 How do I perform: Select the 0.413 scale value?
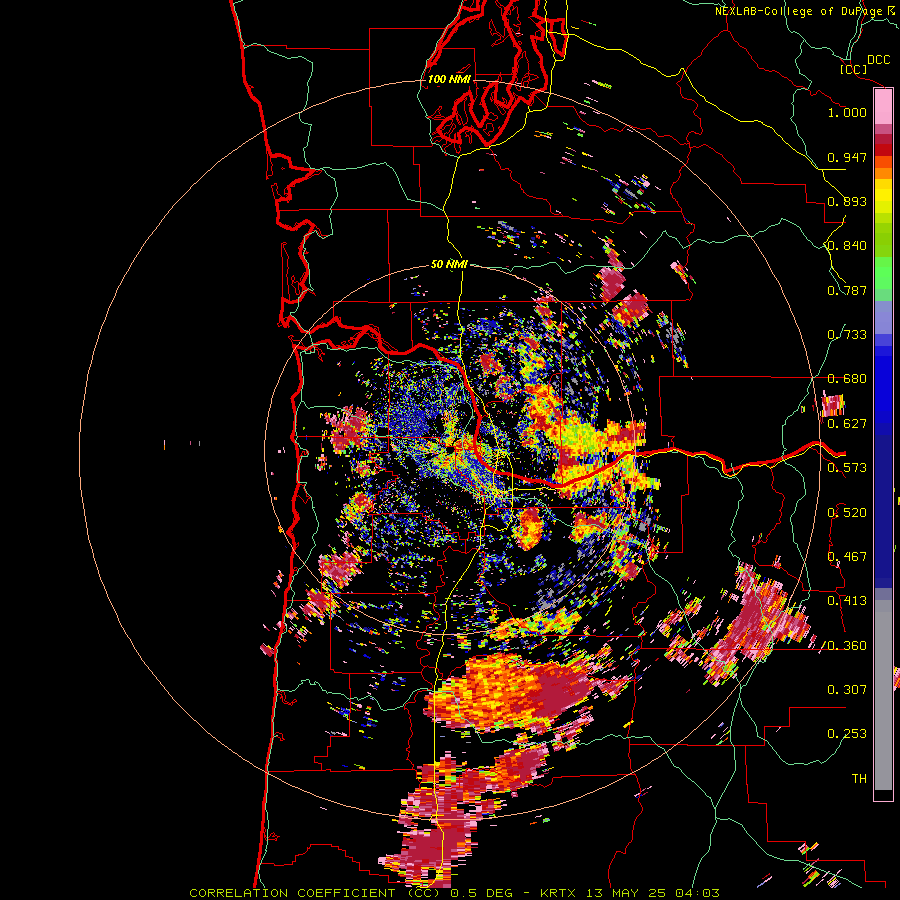coord(847,601)
